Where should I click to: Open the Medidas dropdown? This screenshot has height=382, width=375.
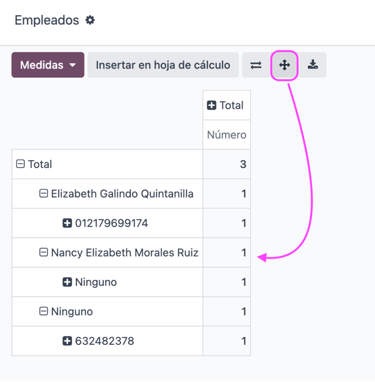[x=48, y=65]
